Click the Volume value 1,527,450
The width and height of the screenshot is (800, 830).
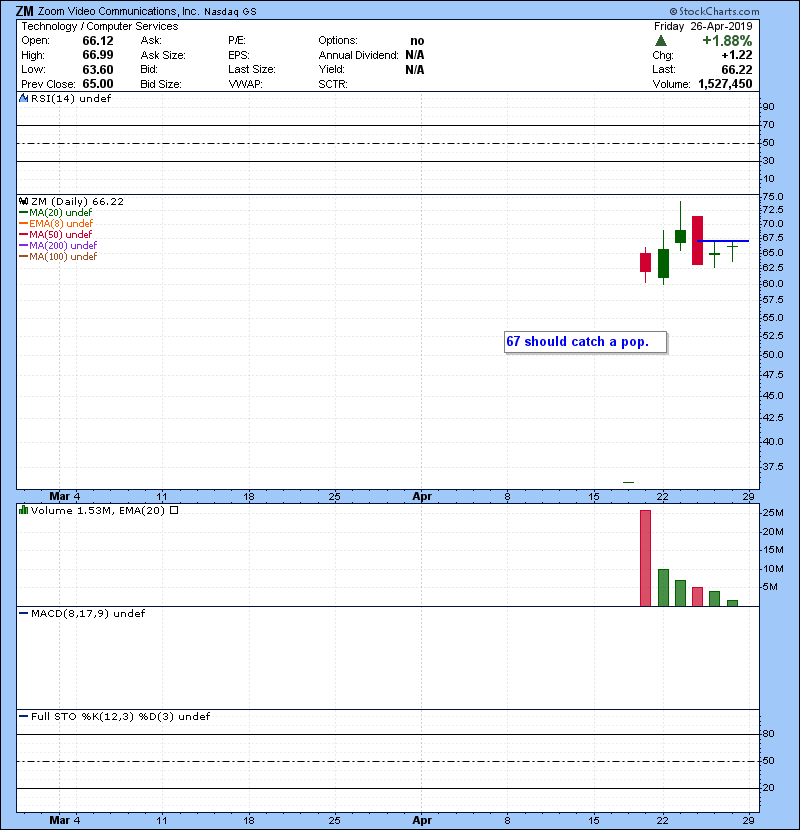[x=725, y=84]
